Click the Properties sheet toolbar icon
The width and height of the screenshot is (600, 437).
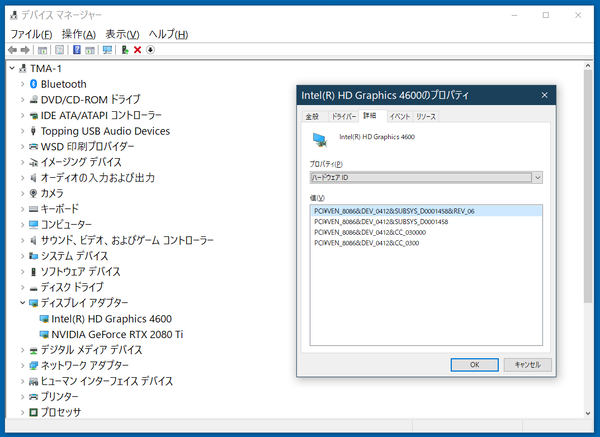(60, 50)
